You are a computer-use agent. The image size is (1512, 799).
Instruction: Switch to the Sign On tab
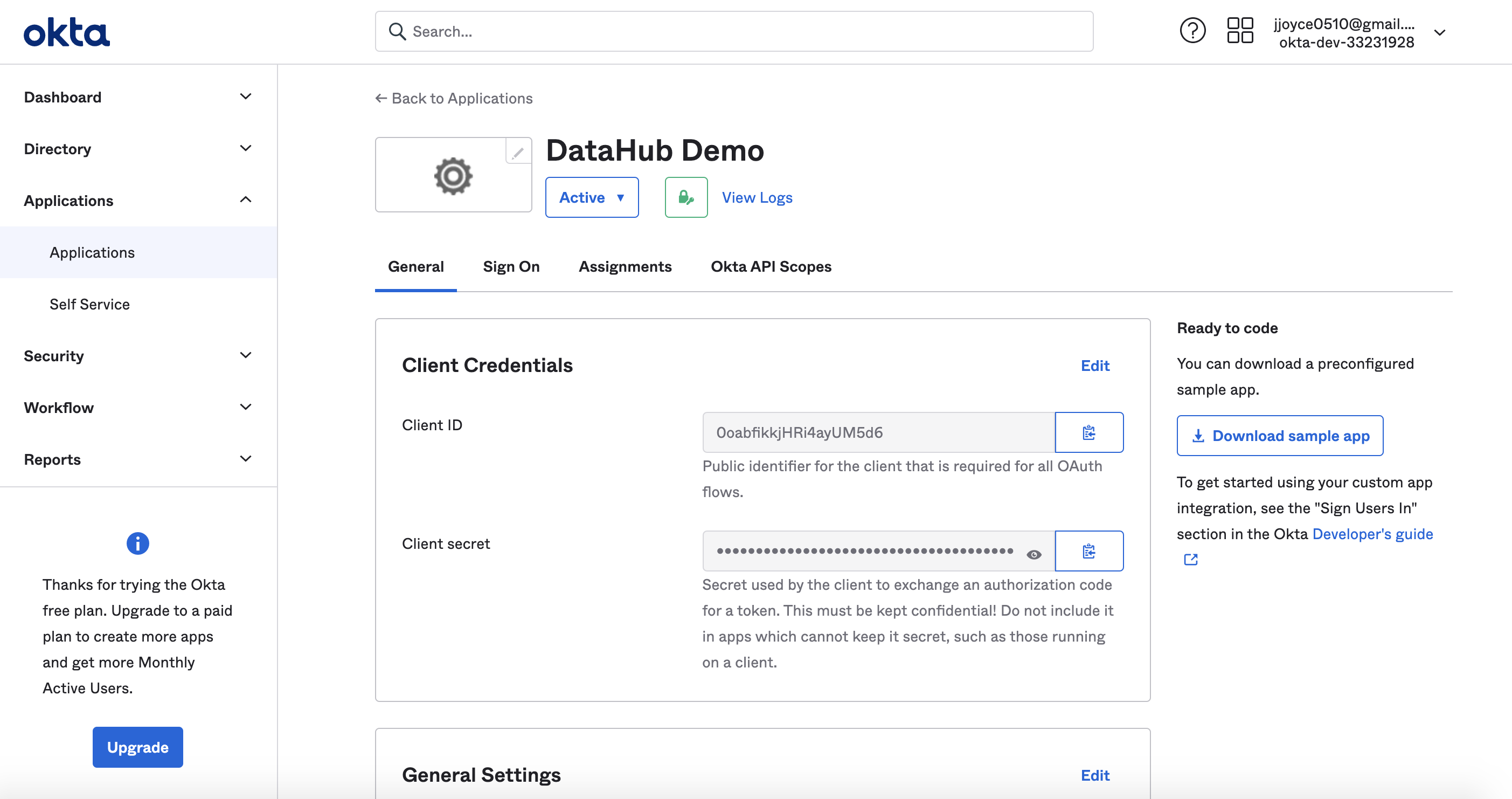[511, 266]
